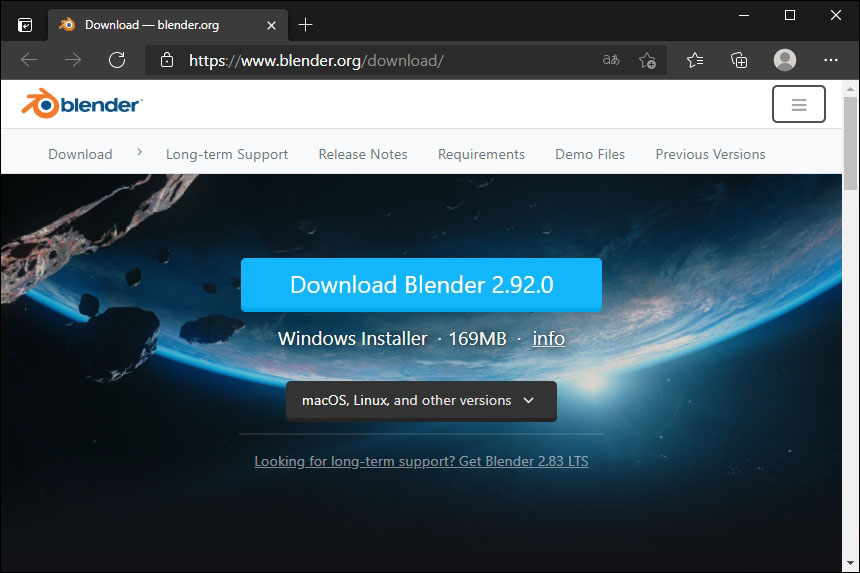The height and width of the screenshot is (573, 860).
Task: Click the scrollbar up arrow
Action: (850, 88)
